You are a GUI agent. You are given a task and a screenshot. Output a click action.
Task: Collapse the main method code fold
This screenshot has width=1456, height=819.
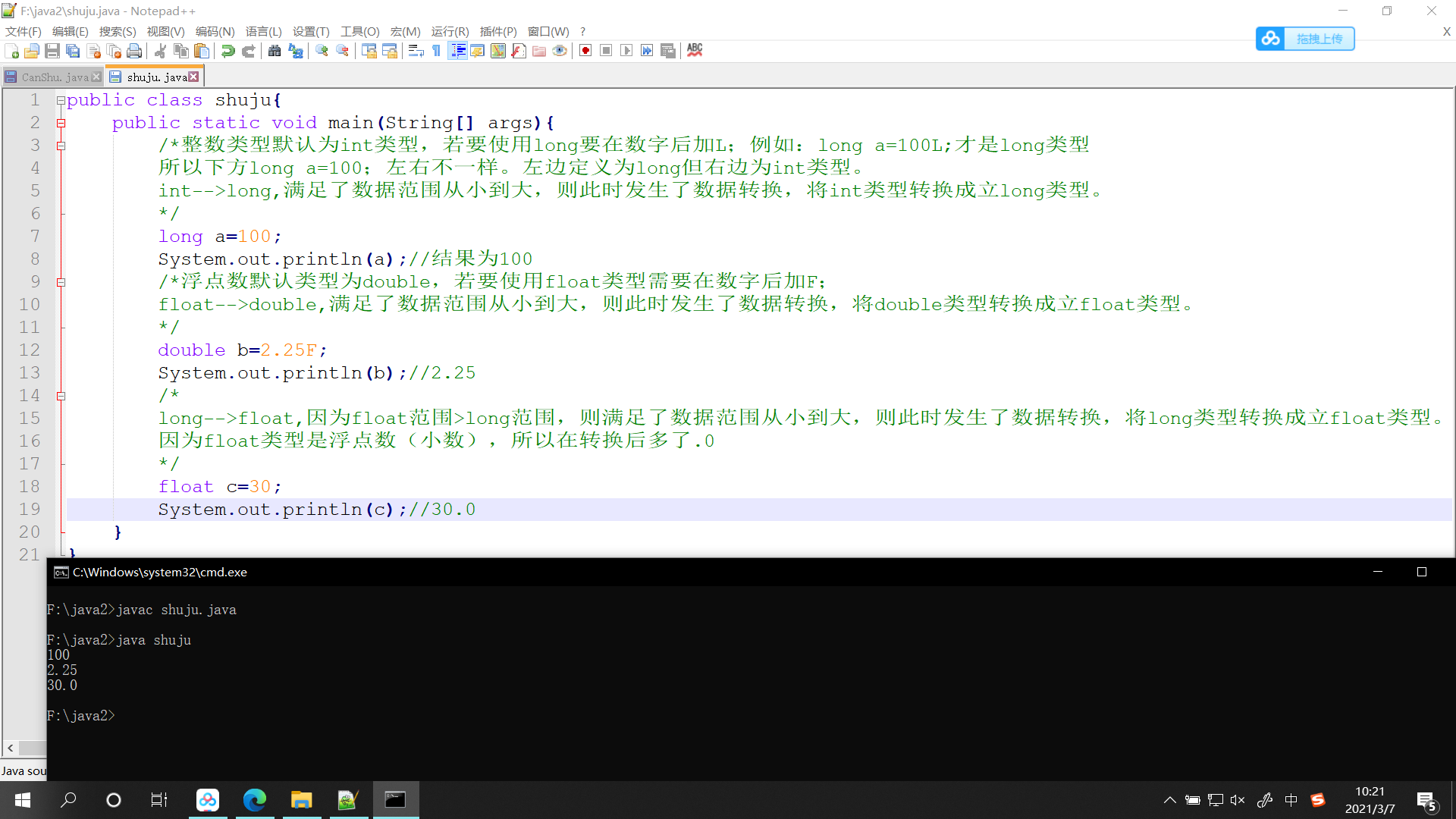[x=60, y=123]
